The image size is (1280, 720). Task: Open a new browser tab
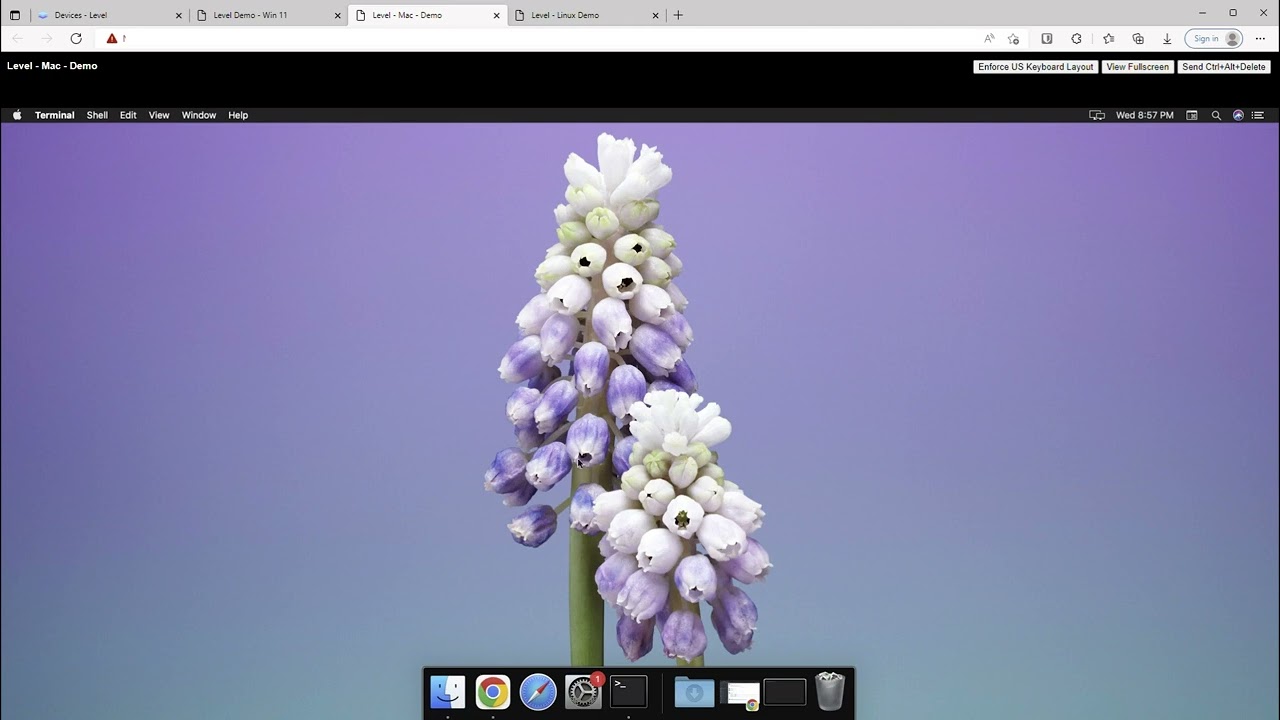(678, 15)
